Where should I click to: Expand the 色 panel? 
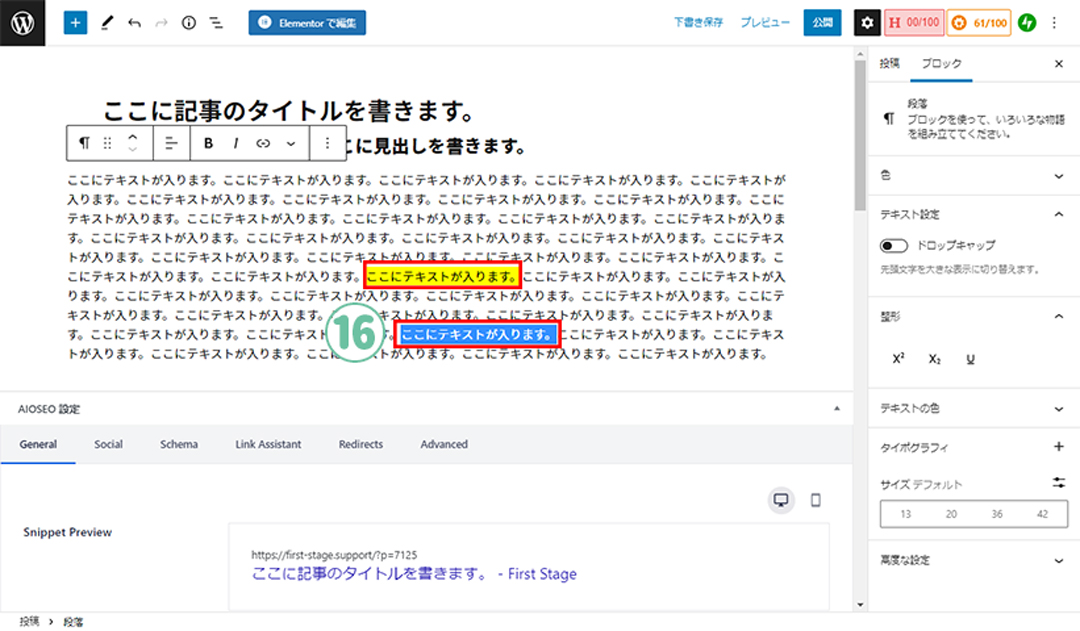tap(1059, 175)
